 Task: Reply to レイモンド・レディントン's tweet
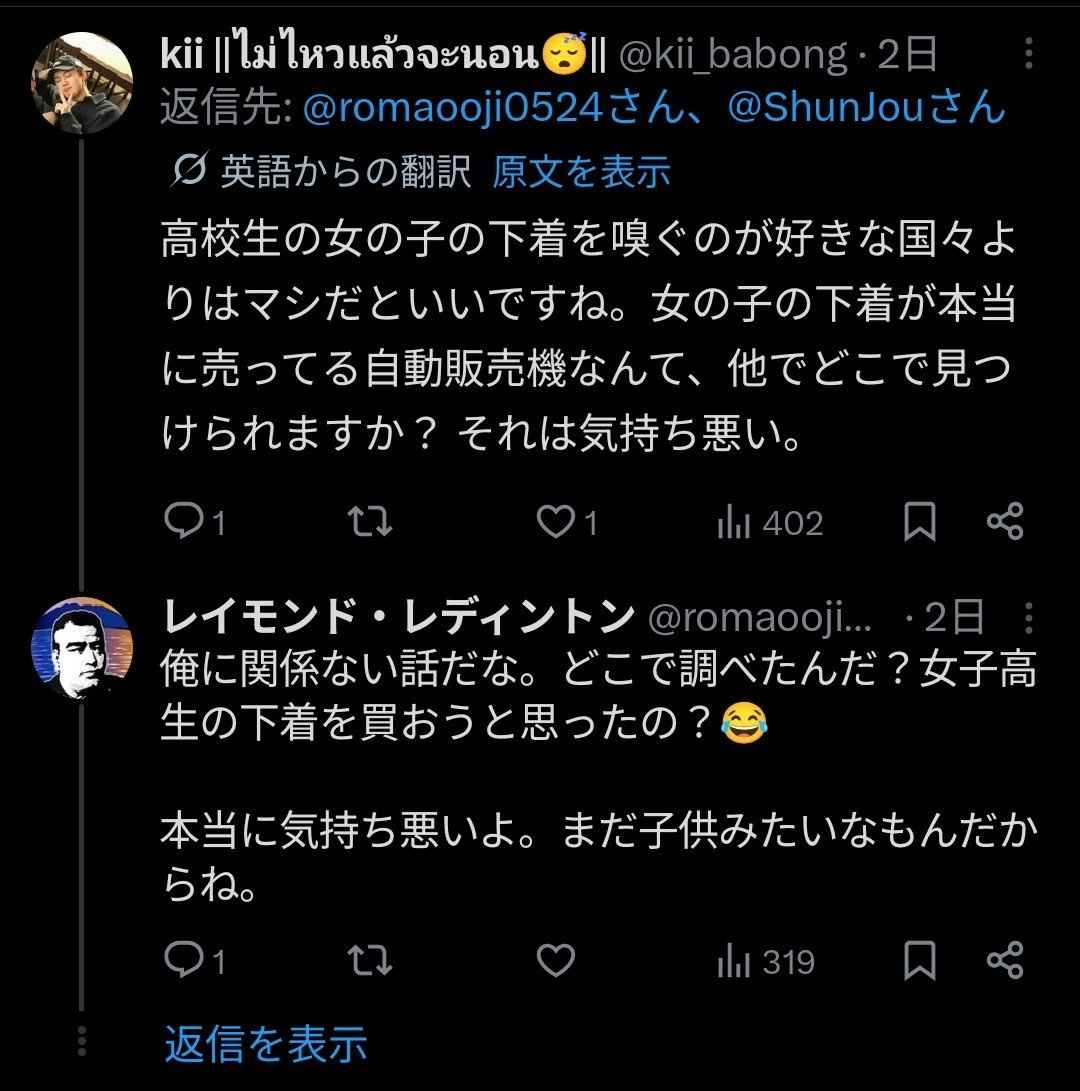pyautogui.click(x=183, y=961)
